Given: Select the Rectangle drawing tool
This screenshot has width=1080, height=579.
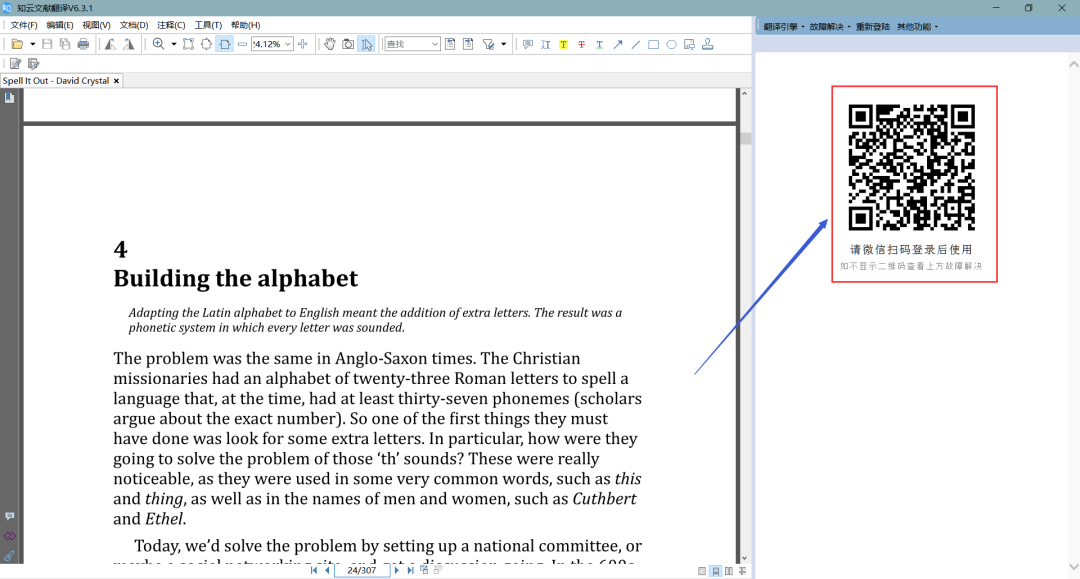Looking at the screenshot, I should click(x=653, y=44).
